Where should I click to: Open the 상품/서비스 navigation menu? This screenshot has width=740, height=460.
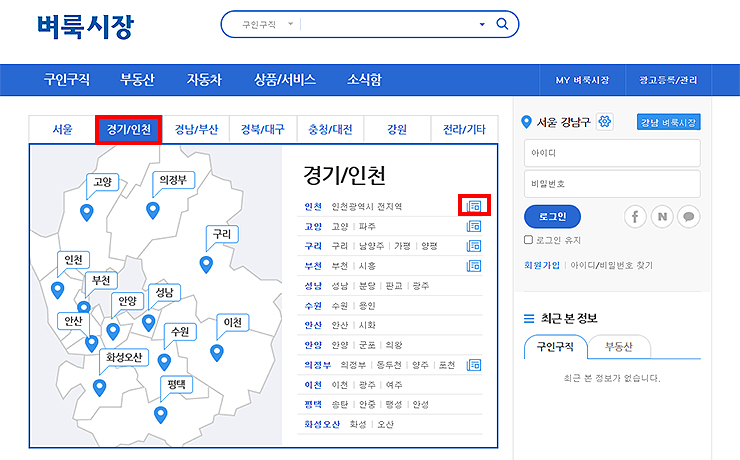pyautogui.click(x=285, y=79)
